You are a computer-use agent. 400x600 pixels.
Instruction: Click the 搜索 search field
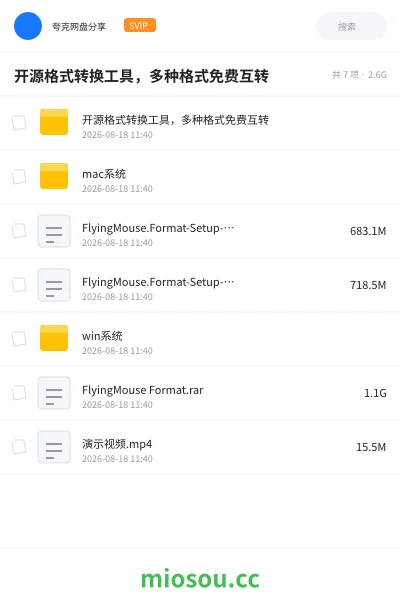pyautogui.click(x=352, y=26)
